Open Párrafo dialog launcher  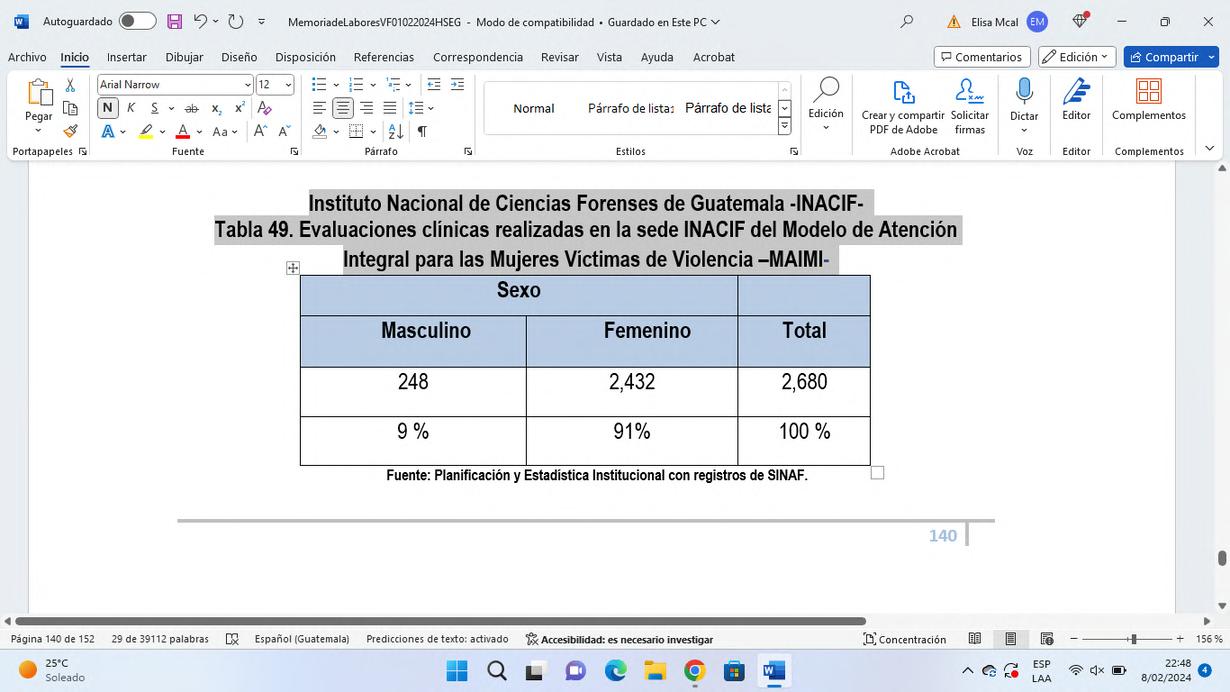(468, 152)
